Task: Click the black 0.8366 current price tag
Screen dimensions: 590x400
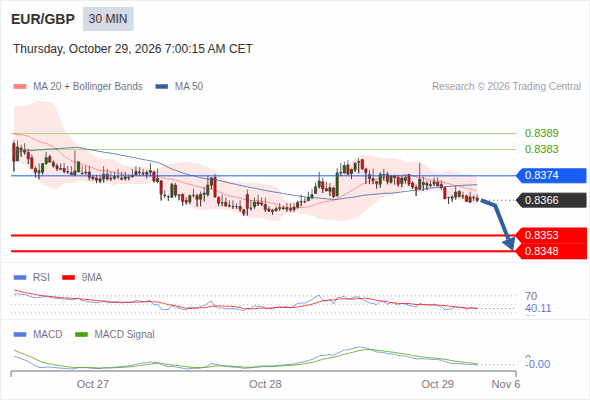Action: [551, 200]
